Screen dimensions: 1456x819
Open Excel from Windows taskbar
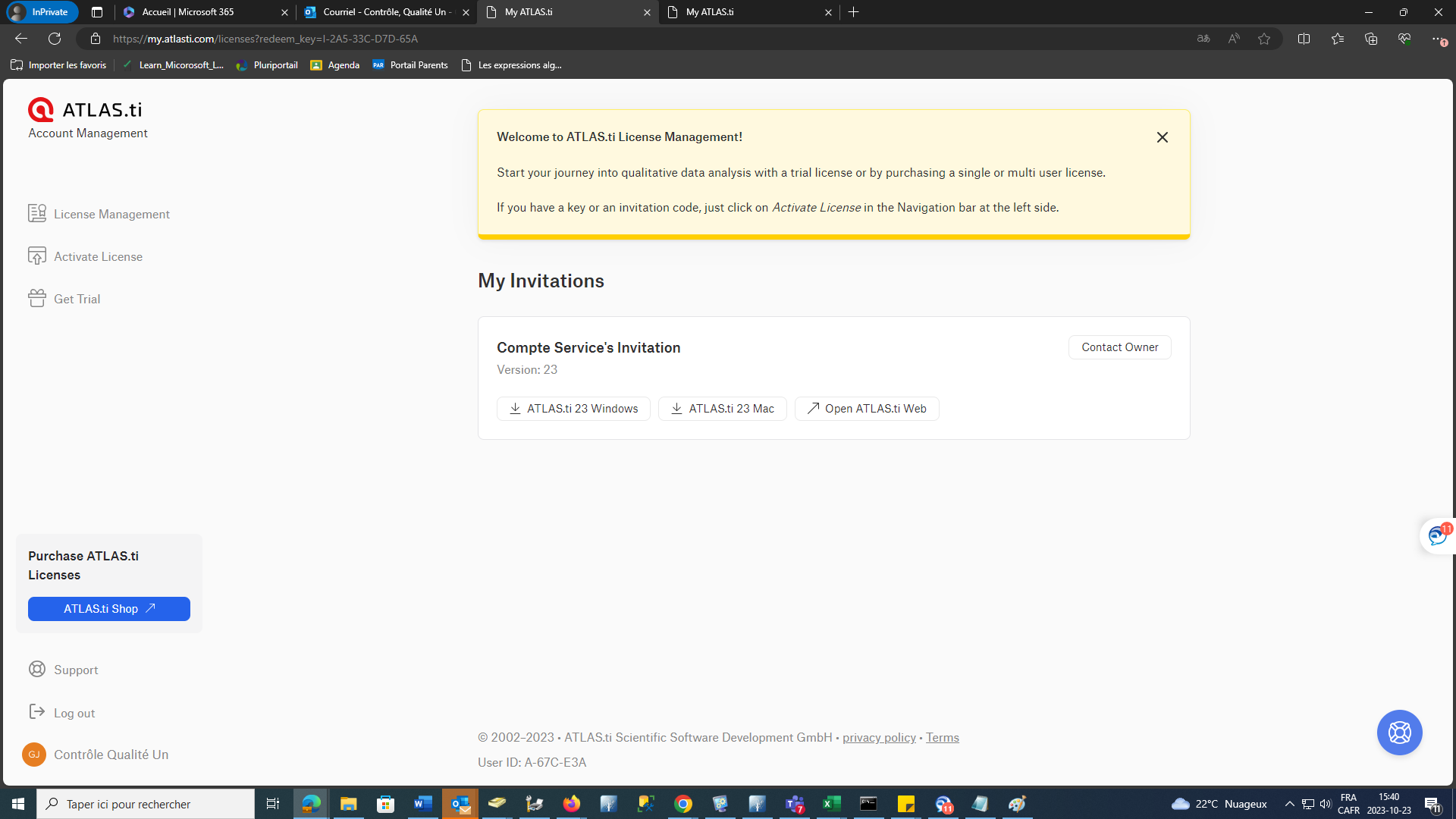pos(831,804)
